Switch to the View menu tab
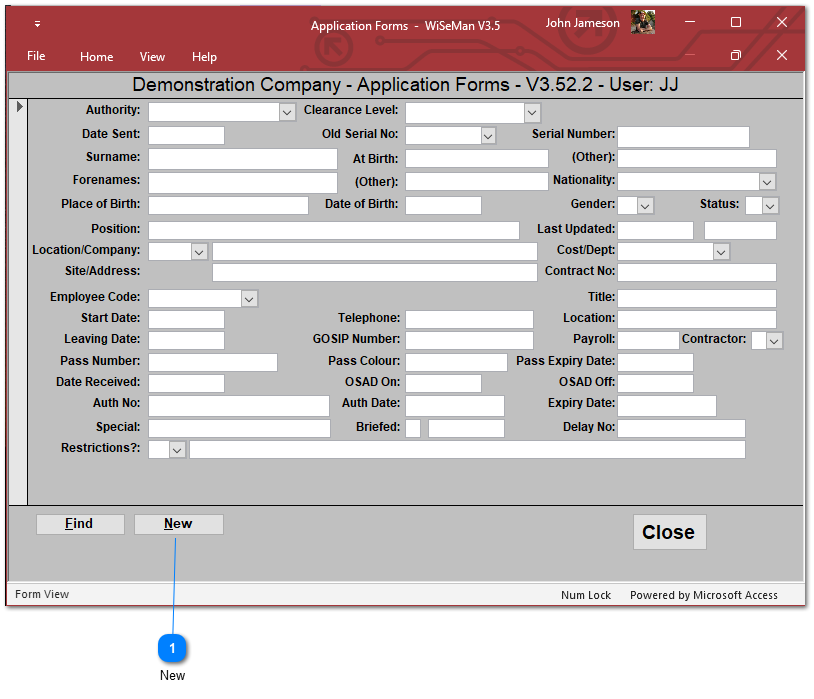Viewport: 814px width, 699px height. (x=152, y=57)
